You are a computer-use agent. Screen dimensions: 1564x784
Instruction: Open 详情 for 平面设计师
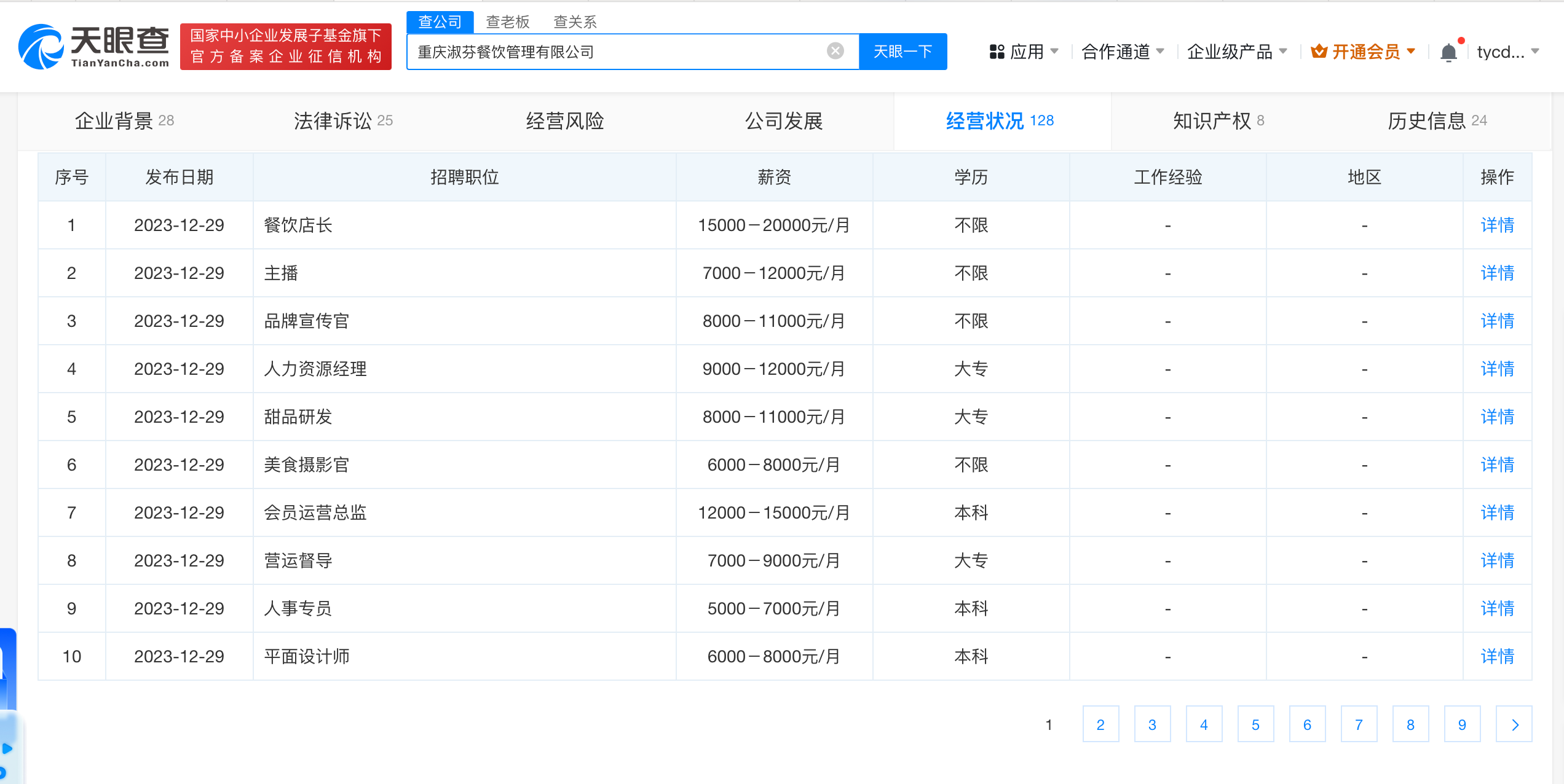[1498, 657]
